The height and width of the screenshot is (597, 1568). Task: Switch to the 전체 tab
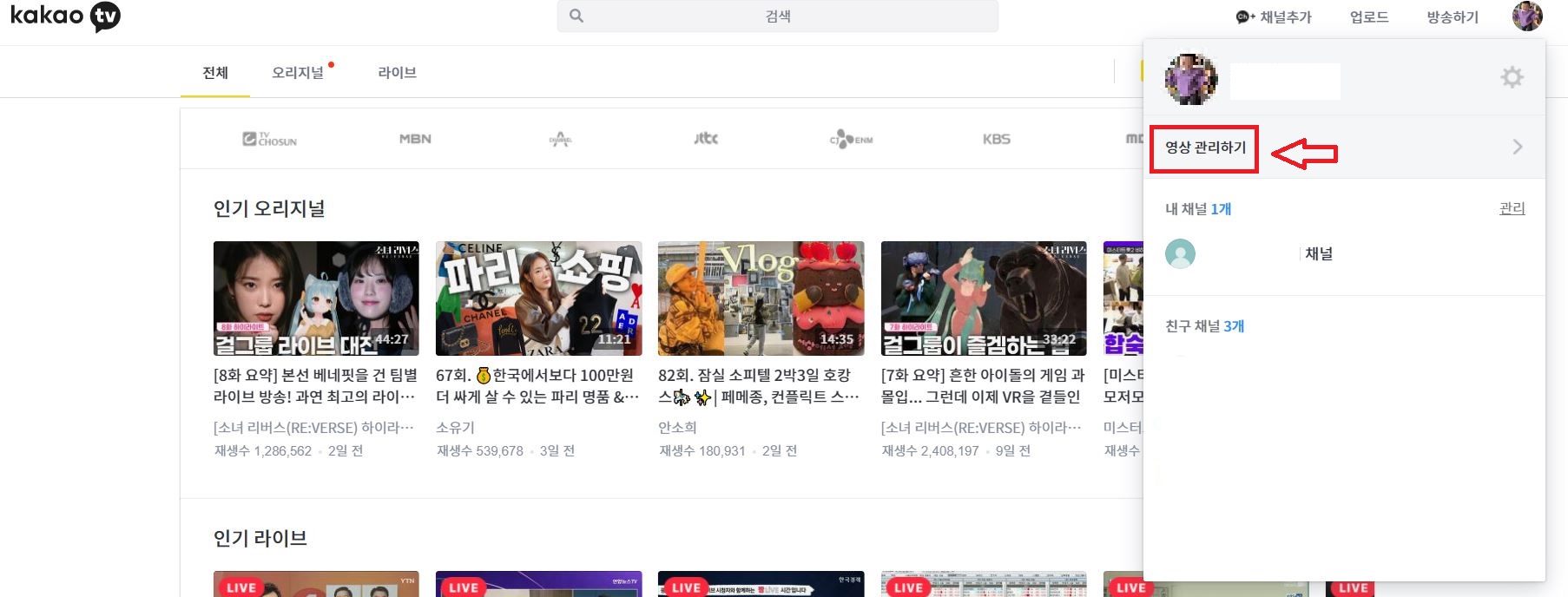pos(215,72)
